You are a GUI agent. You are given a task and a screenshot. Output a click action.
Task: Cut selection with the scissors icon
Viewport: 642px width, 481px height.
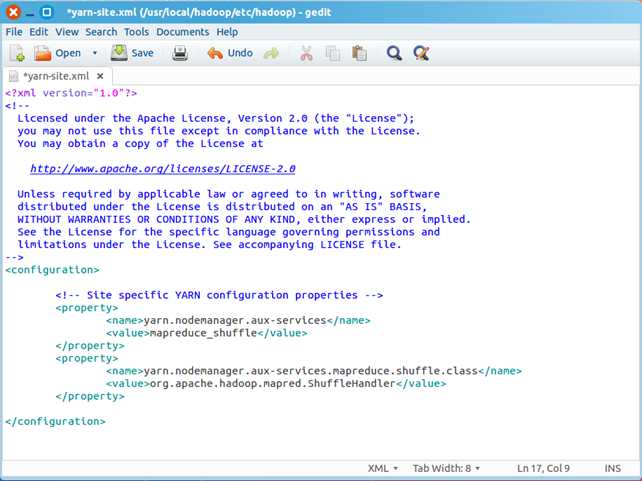point(306,53)
